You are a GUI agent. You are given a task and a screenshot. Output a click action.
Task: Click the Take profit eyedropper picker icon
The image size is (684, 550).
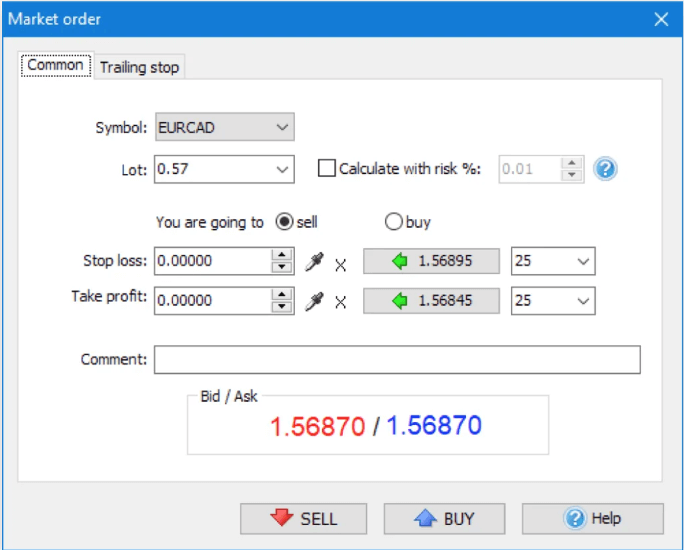pyautogui.click(x=315, y=301)
